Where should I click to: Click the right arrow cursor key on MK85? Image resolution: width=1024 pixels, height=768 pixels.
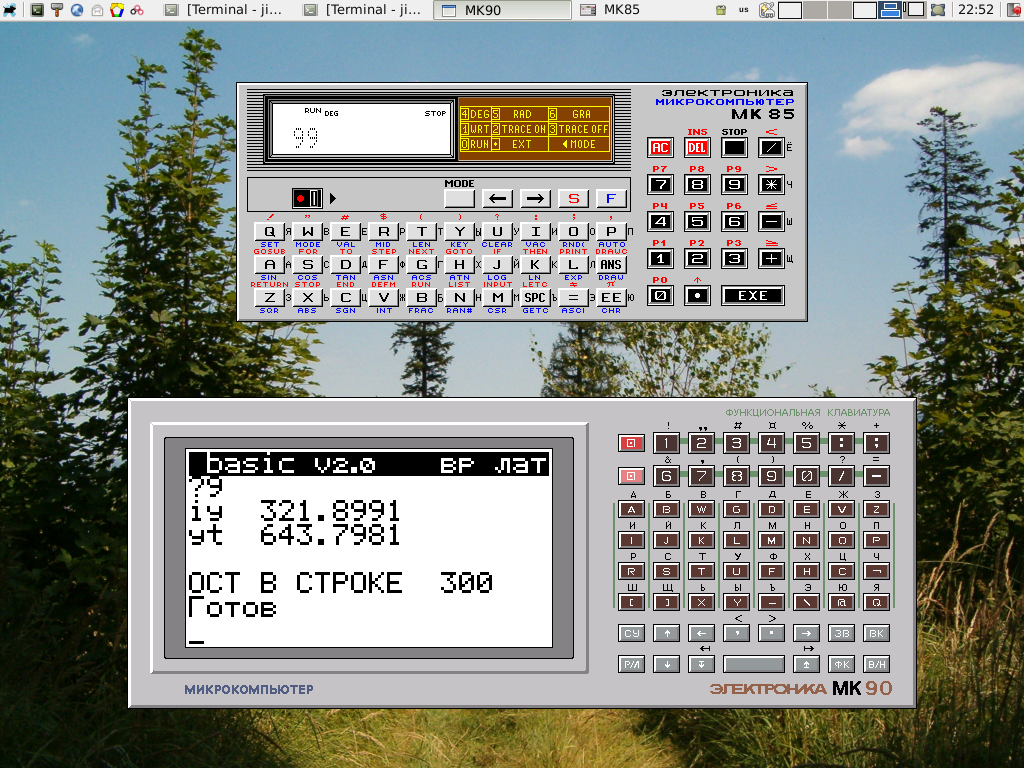(x=536, y=199)
